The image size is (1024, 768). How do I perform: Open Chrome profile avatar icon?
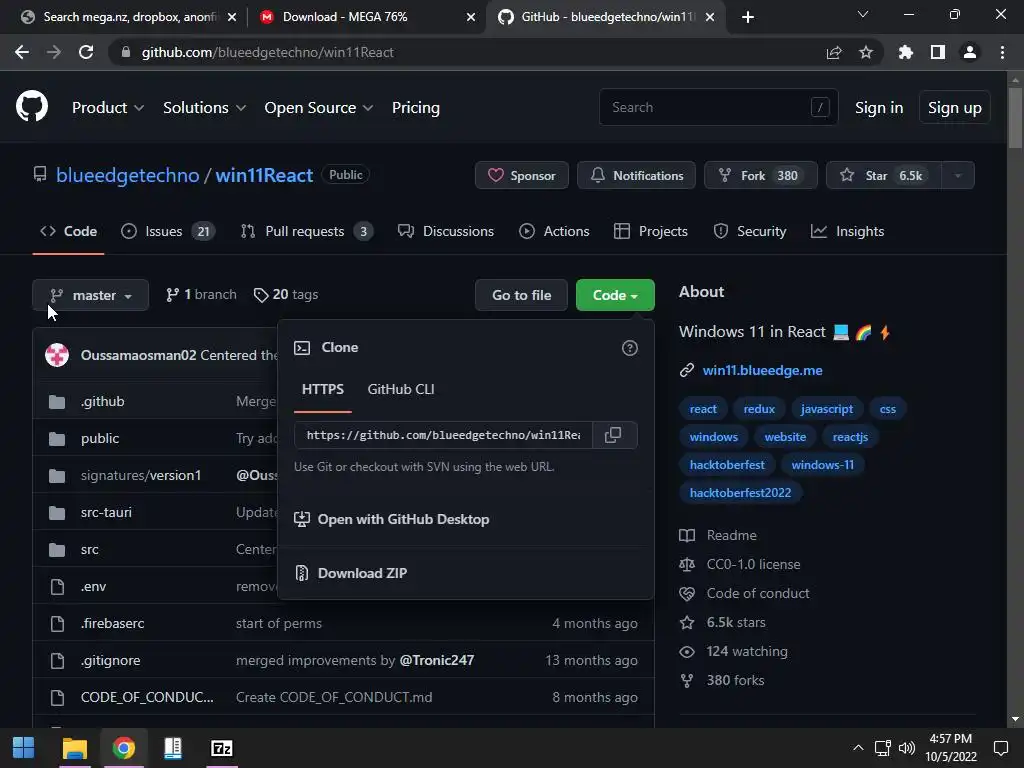coord(970,52)
